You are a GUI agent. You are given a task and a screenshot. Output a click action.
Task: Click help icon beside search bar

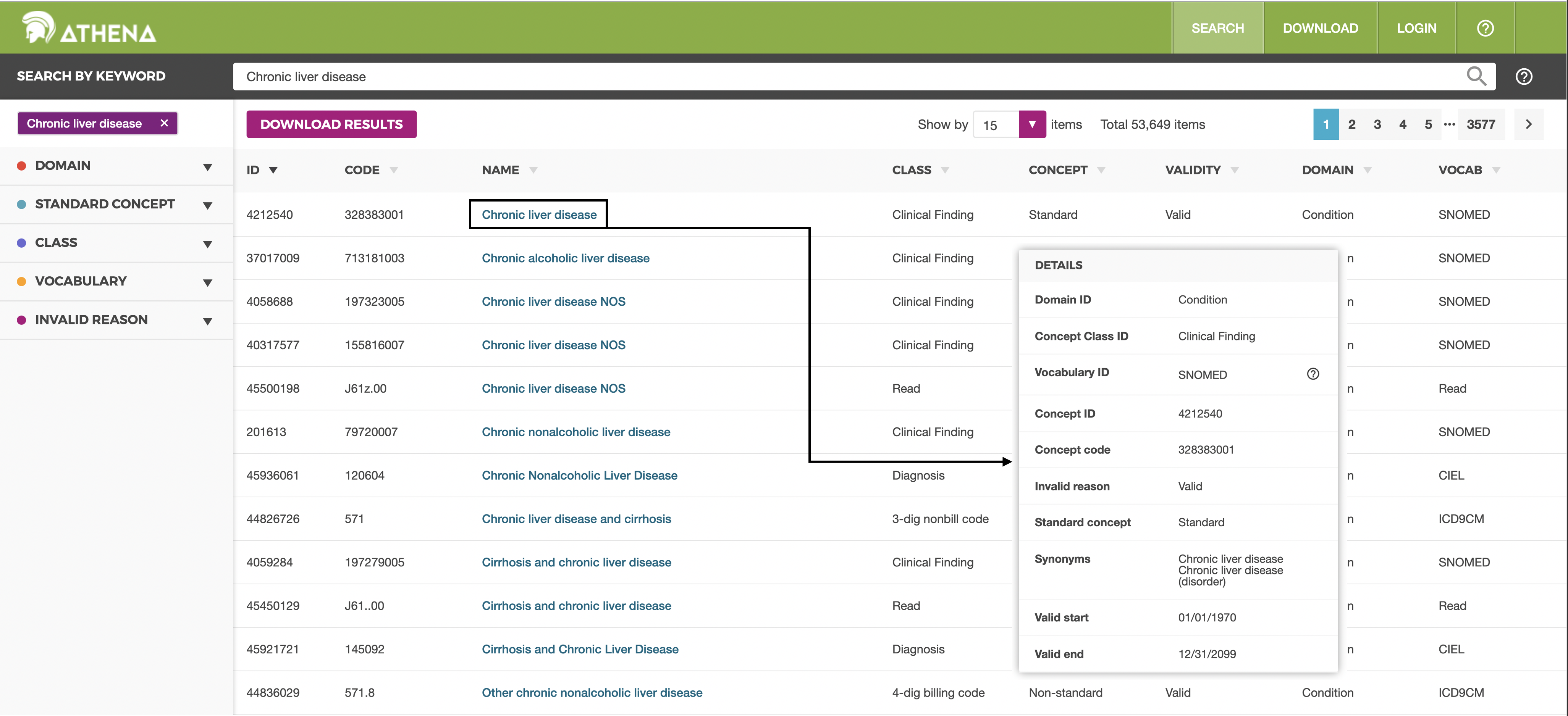(1524, 77)
